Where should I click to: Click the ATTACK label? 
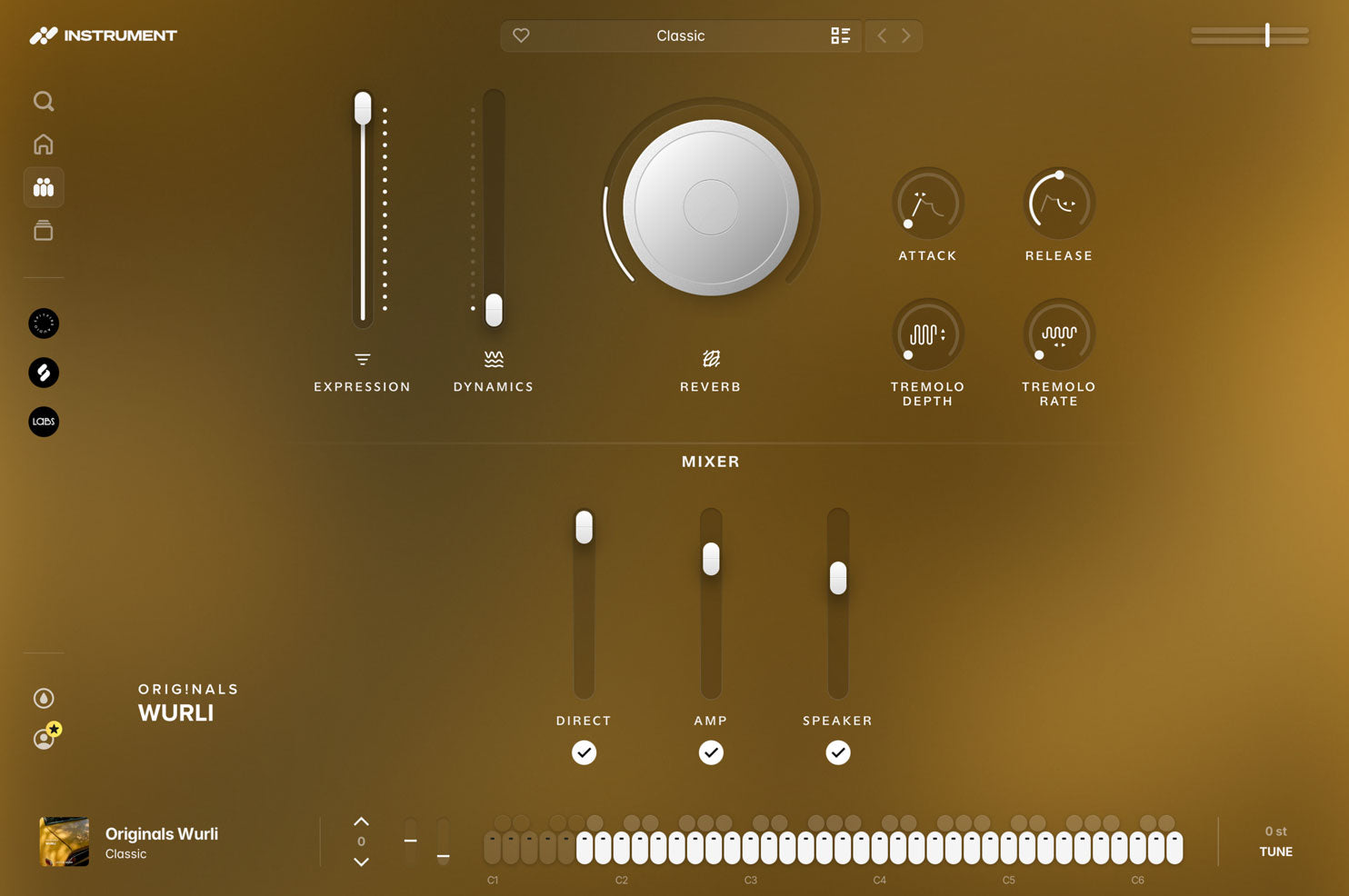927,256
